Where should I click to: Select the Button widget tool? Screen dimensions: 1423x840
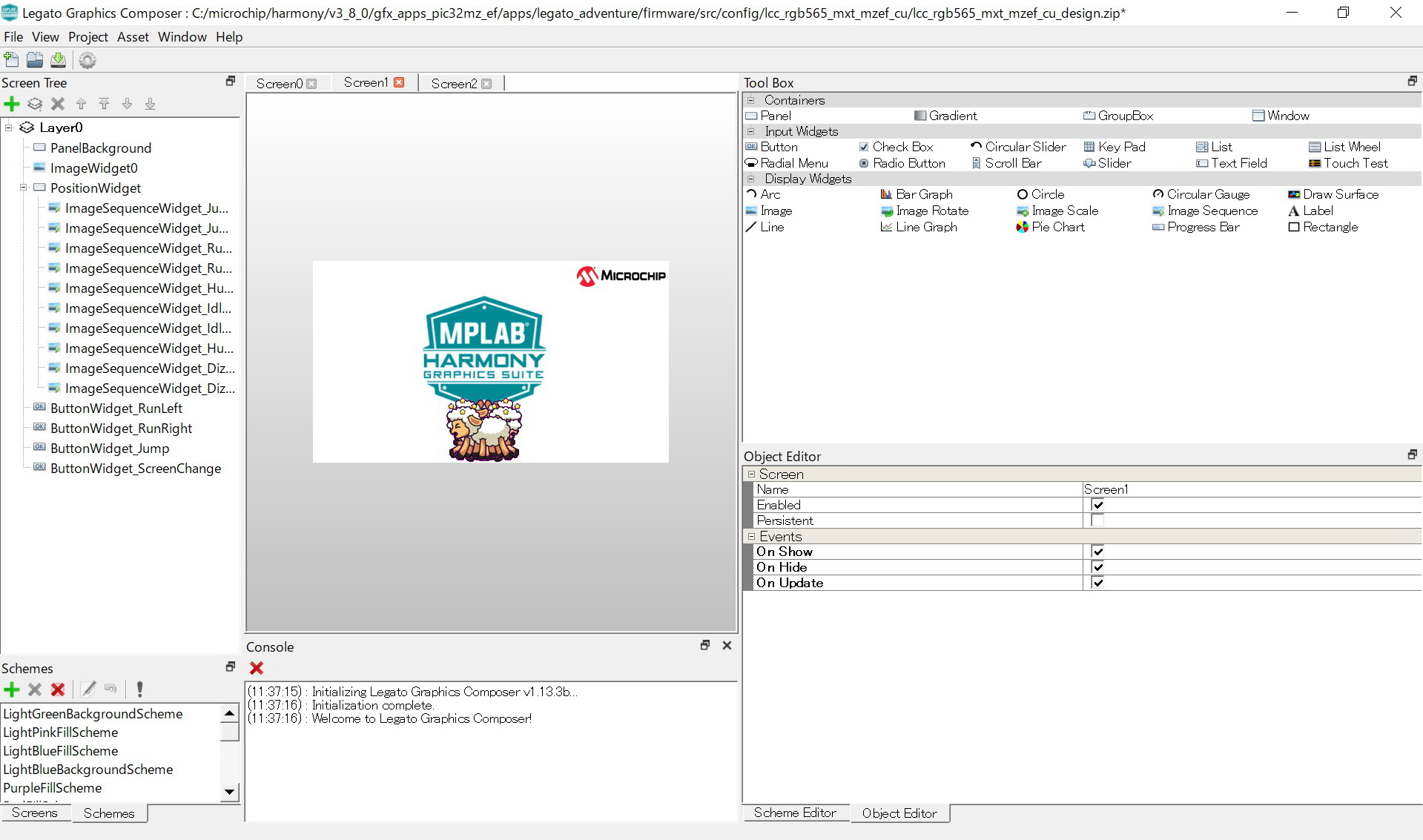(772, 147)
